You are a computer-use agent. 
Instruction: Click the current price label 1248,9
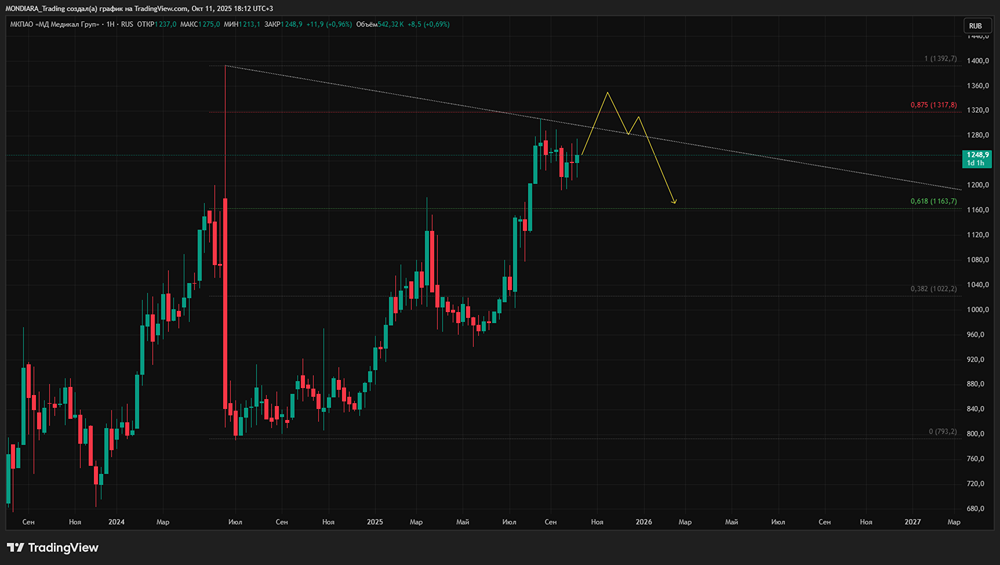[x=977, y=158]
